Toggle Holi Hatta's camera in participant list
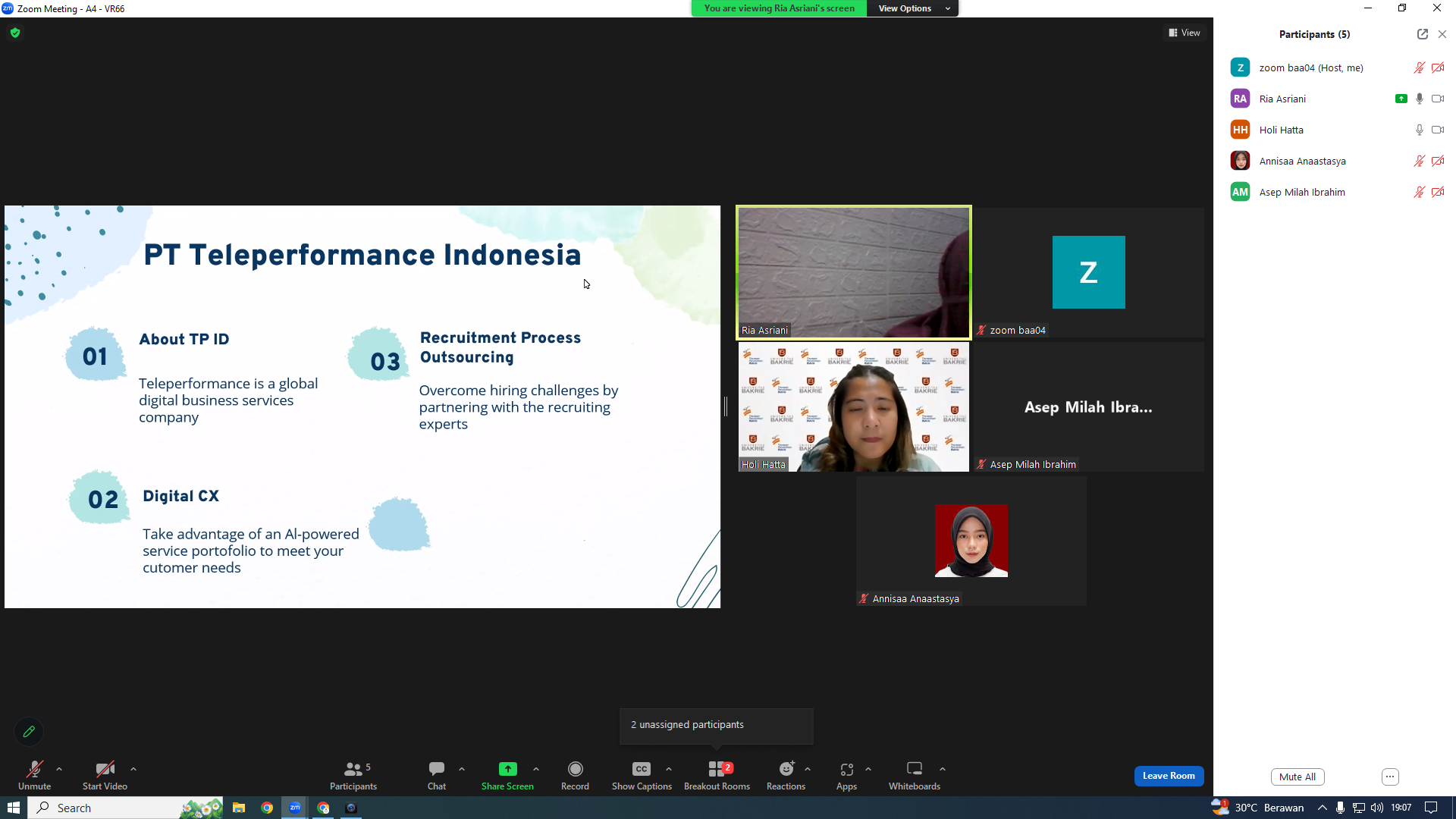The image size is (1456, 819). (x=1438, y=130)
